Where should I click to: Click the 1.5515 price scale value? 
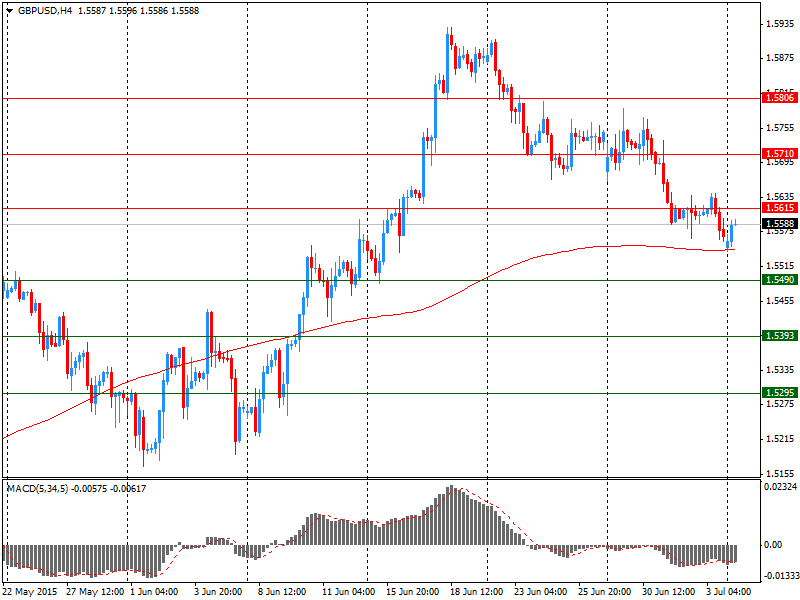tap(780, 266)
